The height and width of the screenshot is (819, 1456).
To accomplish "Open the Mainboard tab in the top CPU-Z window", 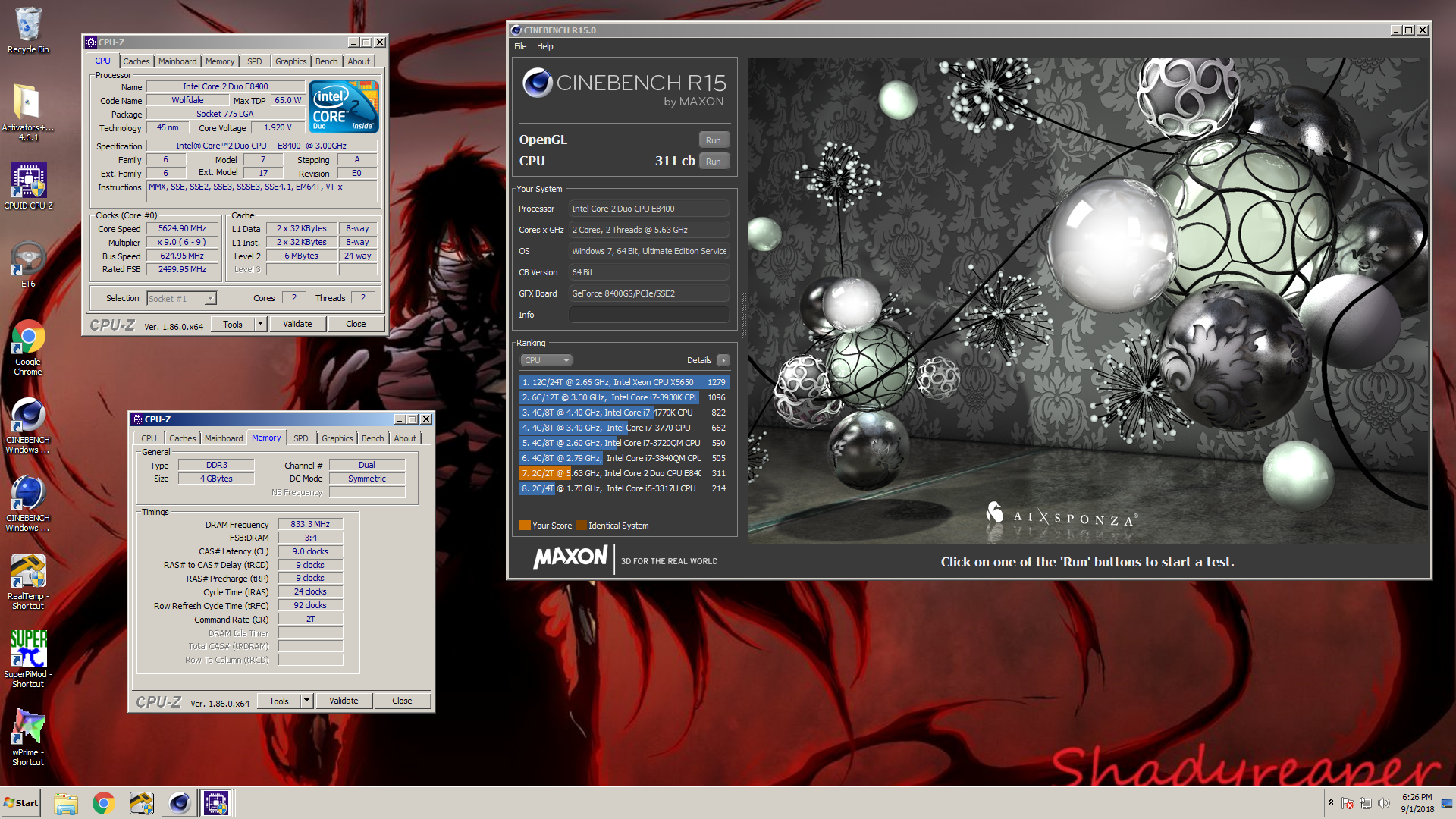I will click(x=177, y=61).
